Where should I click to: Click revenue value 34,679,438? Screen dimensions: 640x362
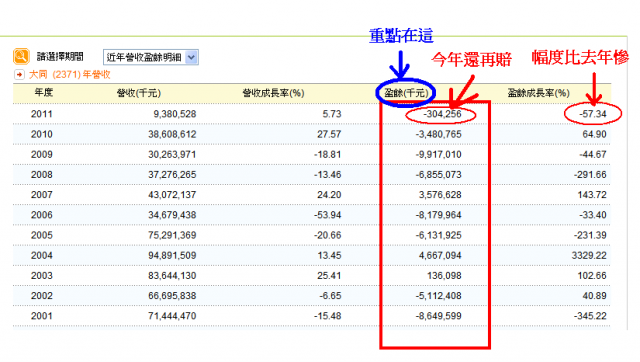pos(172,215)
